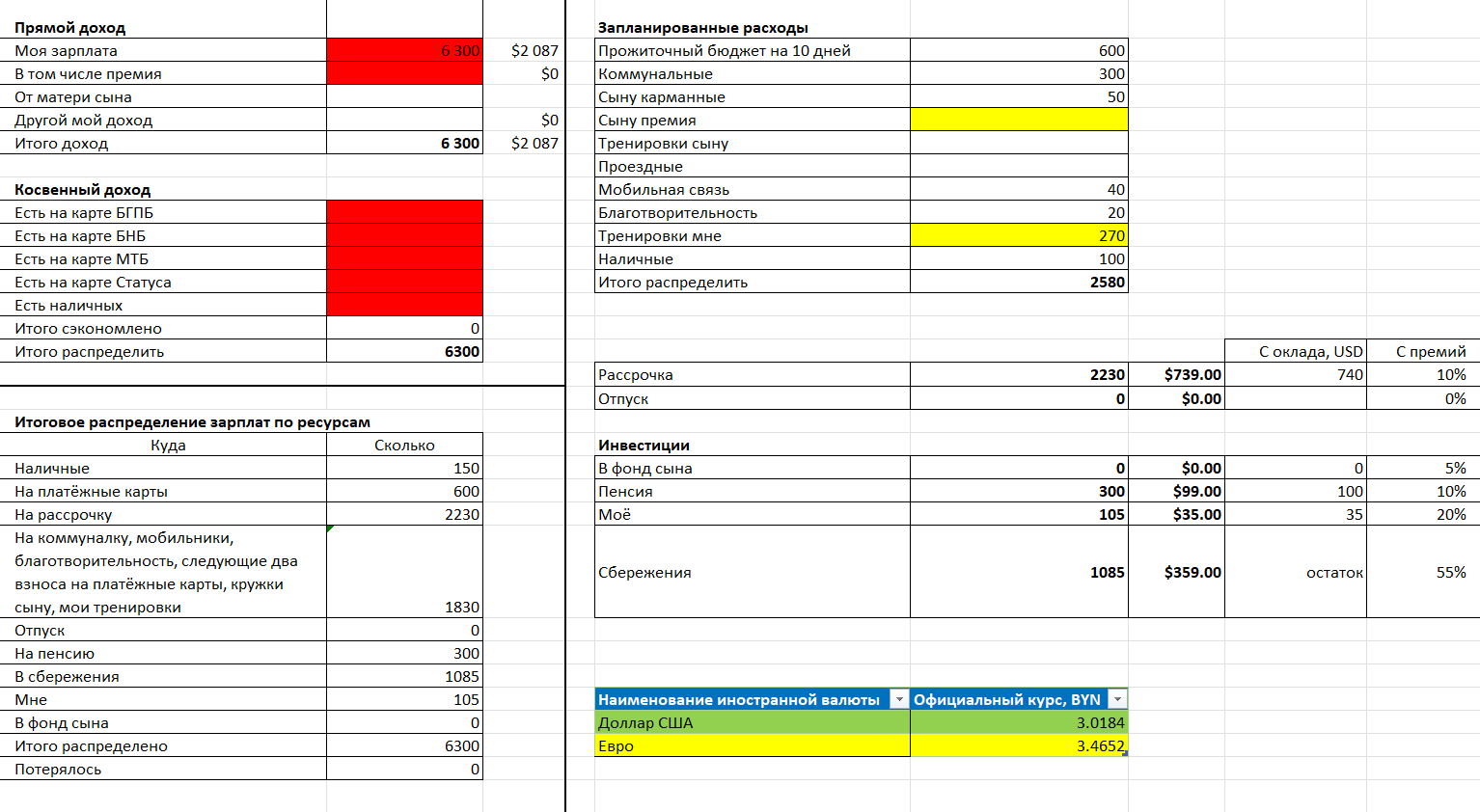Select the yellow 270 cell for "Тренировки мне"
This screenshot has height=812, width=1480.
tap(1019, 235)
